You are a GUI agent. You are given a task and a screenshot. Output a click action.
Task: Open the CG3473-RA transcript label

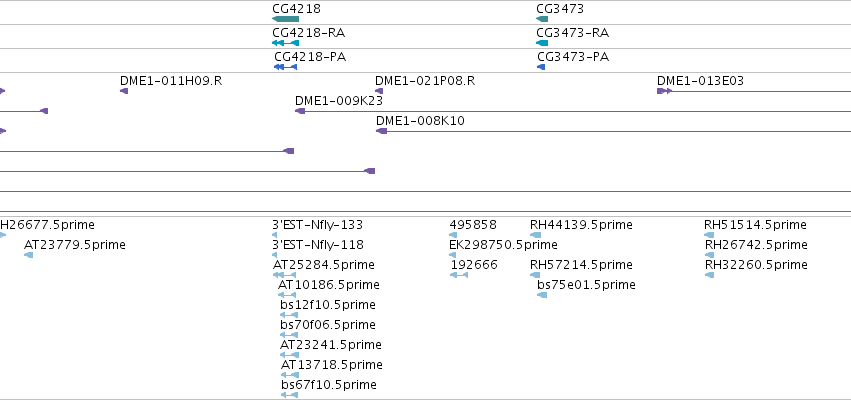click(x=573, y=33)
